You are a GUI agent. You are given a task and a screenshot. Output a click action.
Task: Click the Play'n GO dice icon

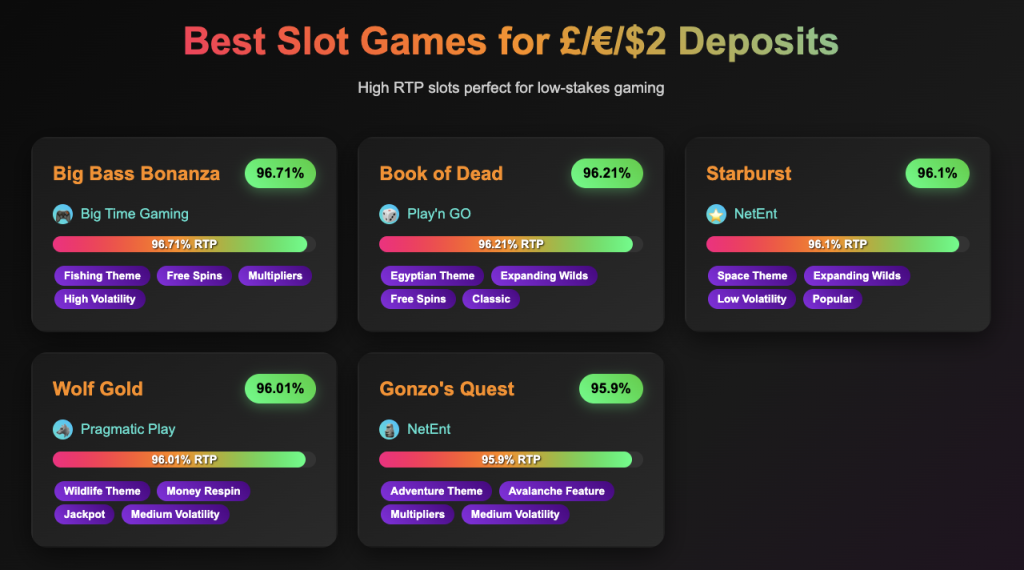[x=389, y=214]
